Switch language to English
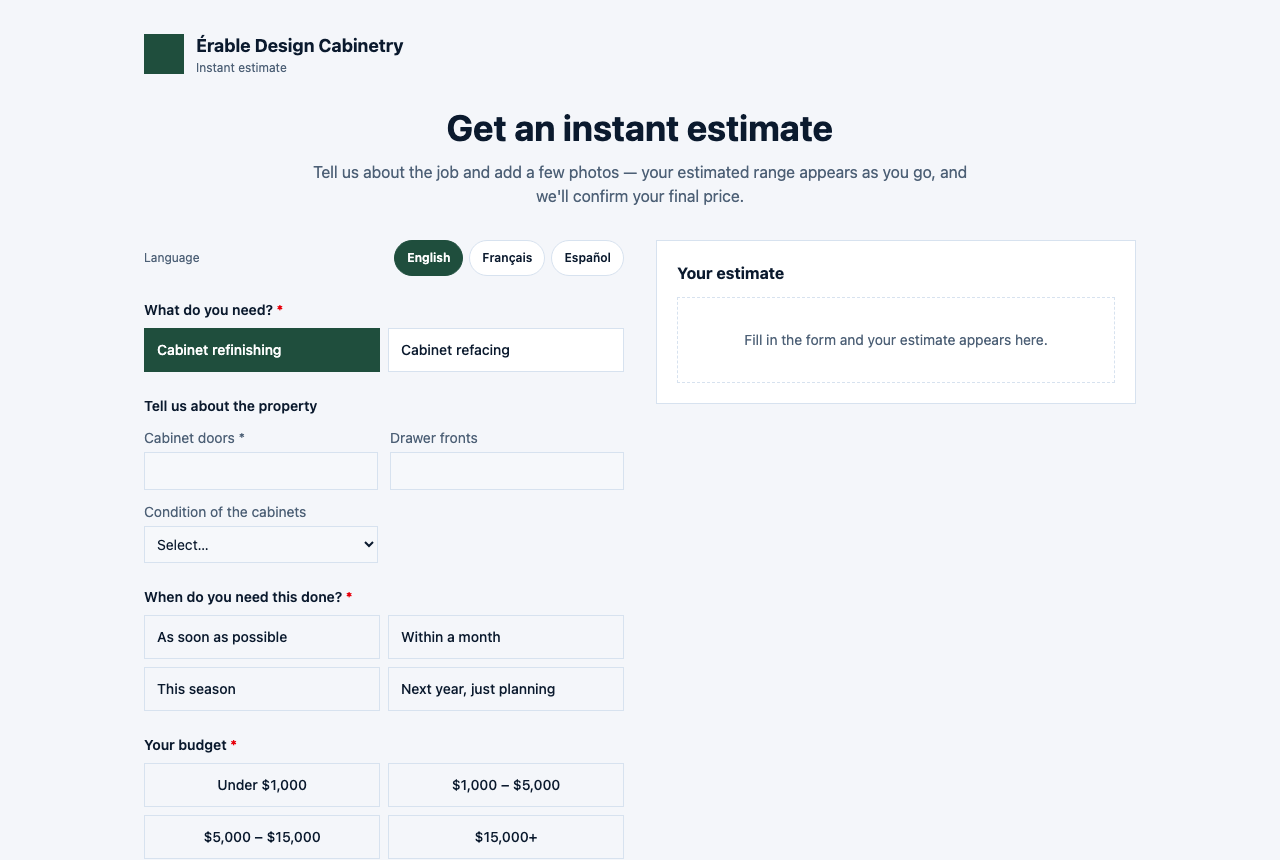 (428, 258)
